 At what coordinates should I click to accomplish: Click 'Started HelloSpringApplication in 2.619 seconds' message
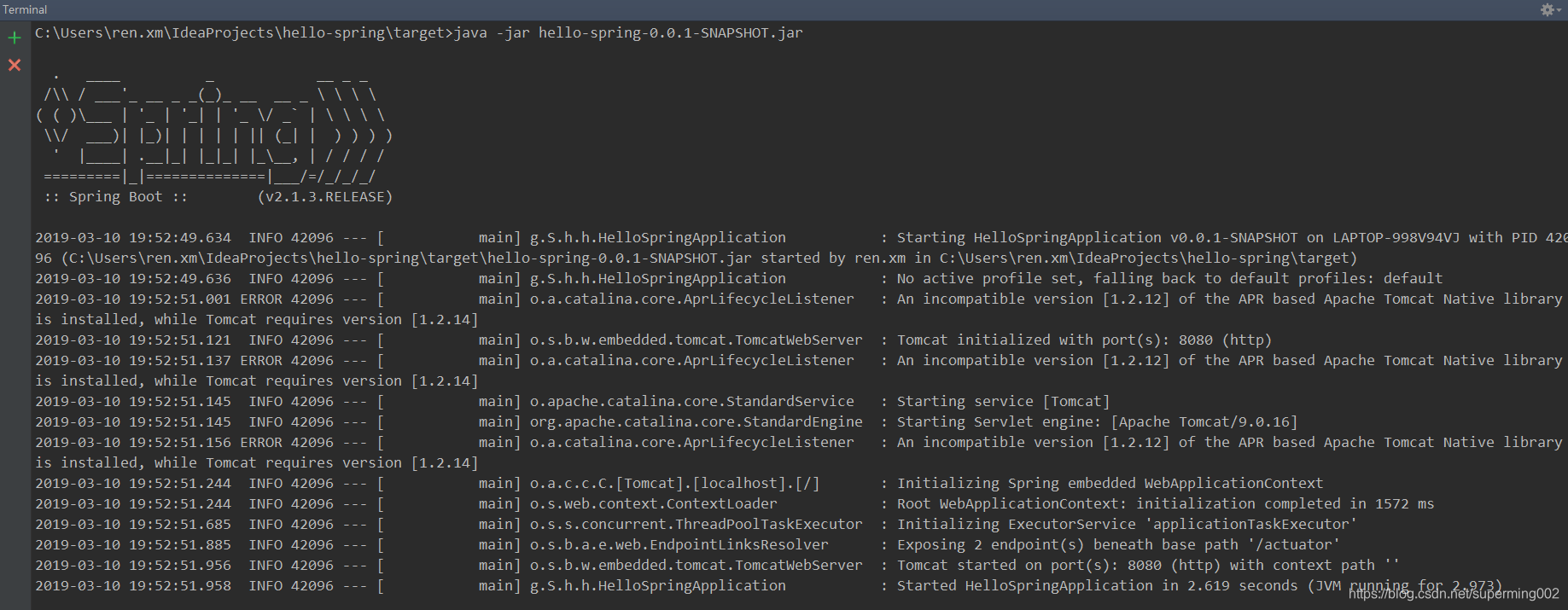coord(1097,586)
